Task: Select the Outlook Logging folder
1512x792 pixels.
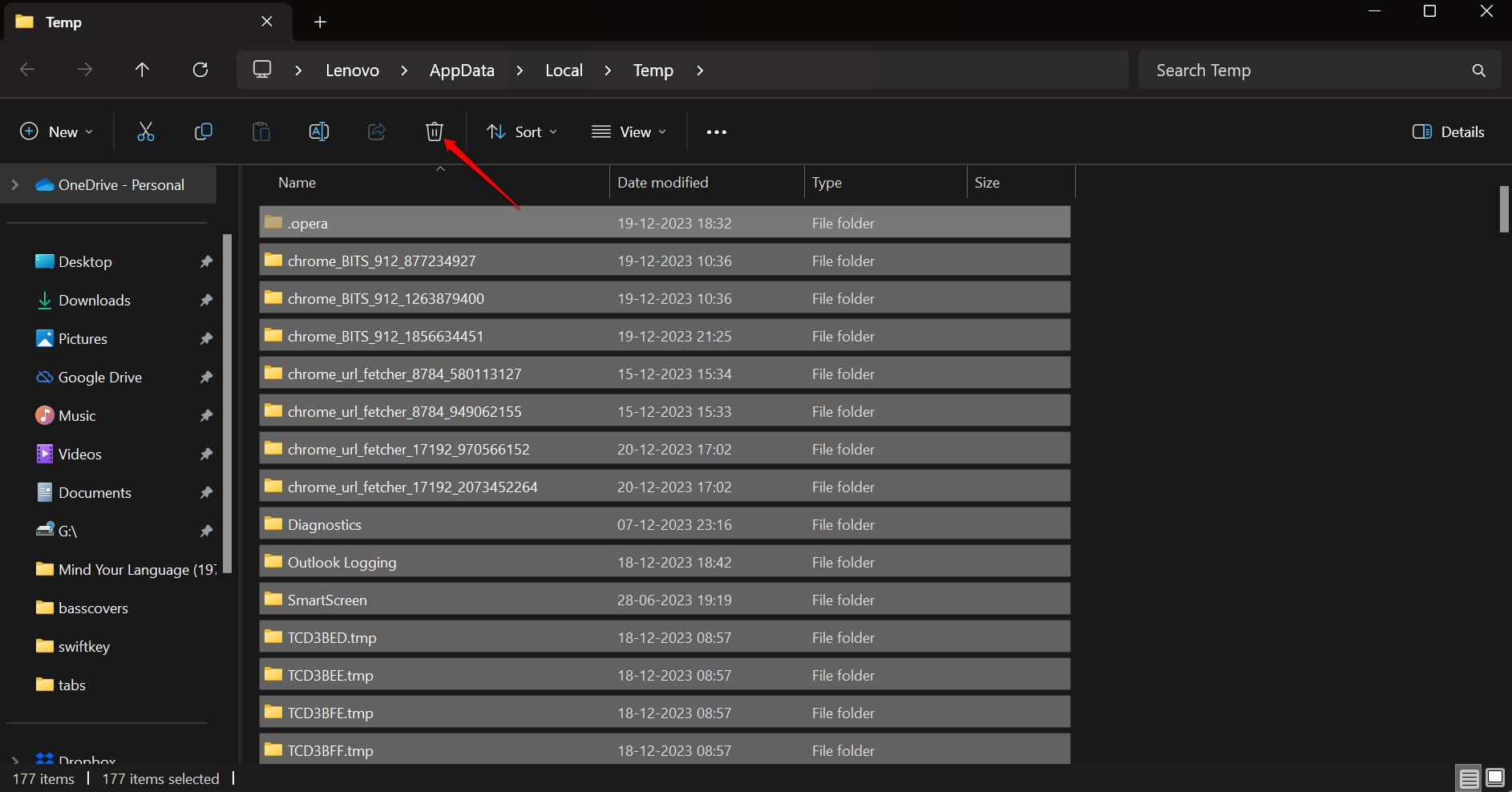Action: pos(665,561)
